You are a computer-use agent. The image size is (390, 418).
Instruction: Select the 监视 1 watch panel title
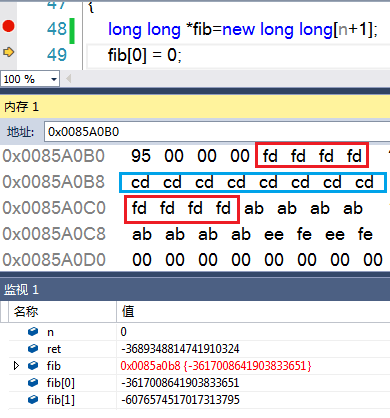(x=21, y=289)
